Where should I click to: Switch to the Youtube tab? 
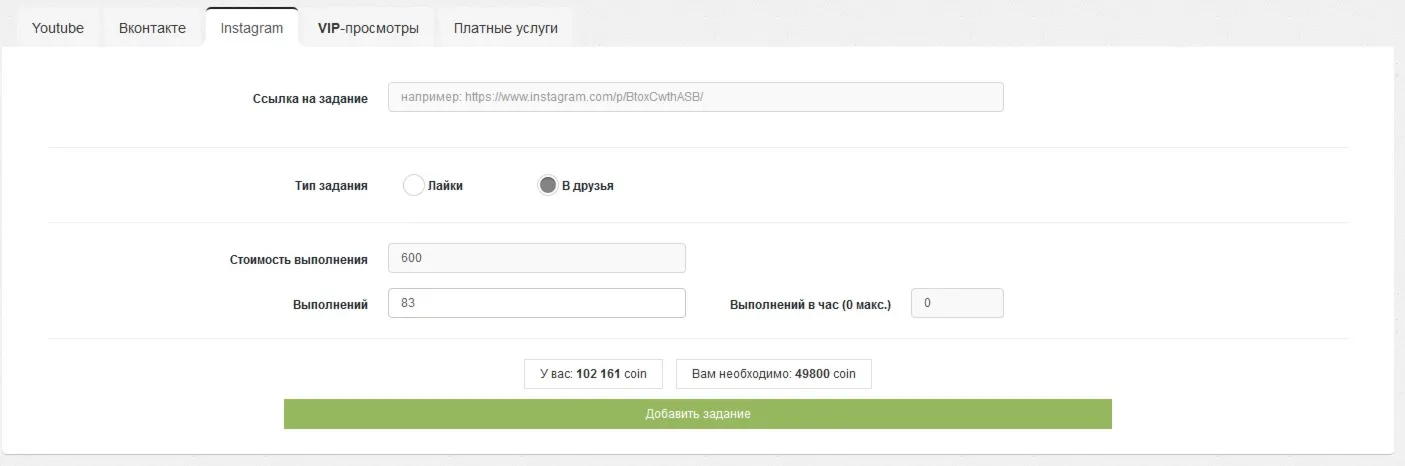[58, 27]
